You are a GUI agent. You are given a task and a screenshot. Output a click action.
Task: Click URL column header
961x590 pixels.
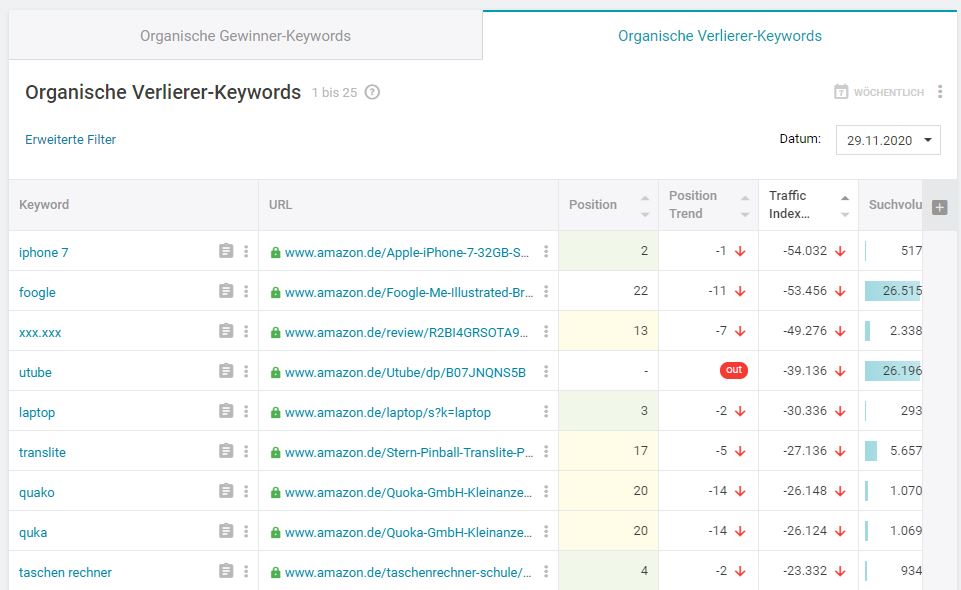pyautogui.click(x=280, y=205)
